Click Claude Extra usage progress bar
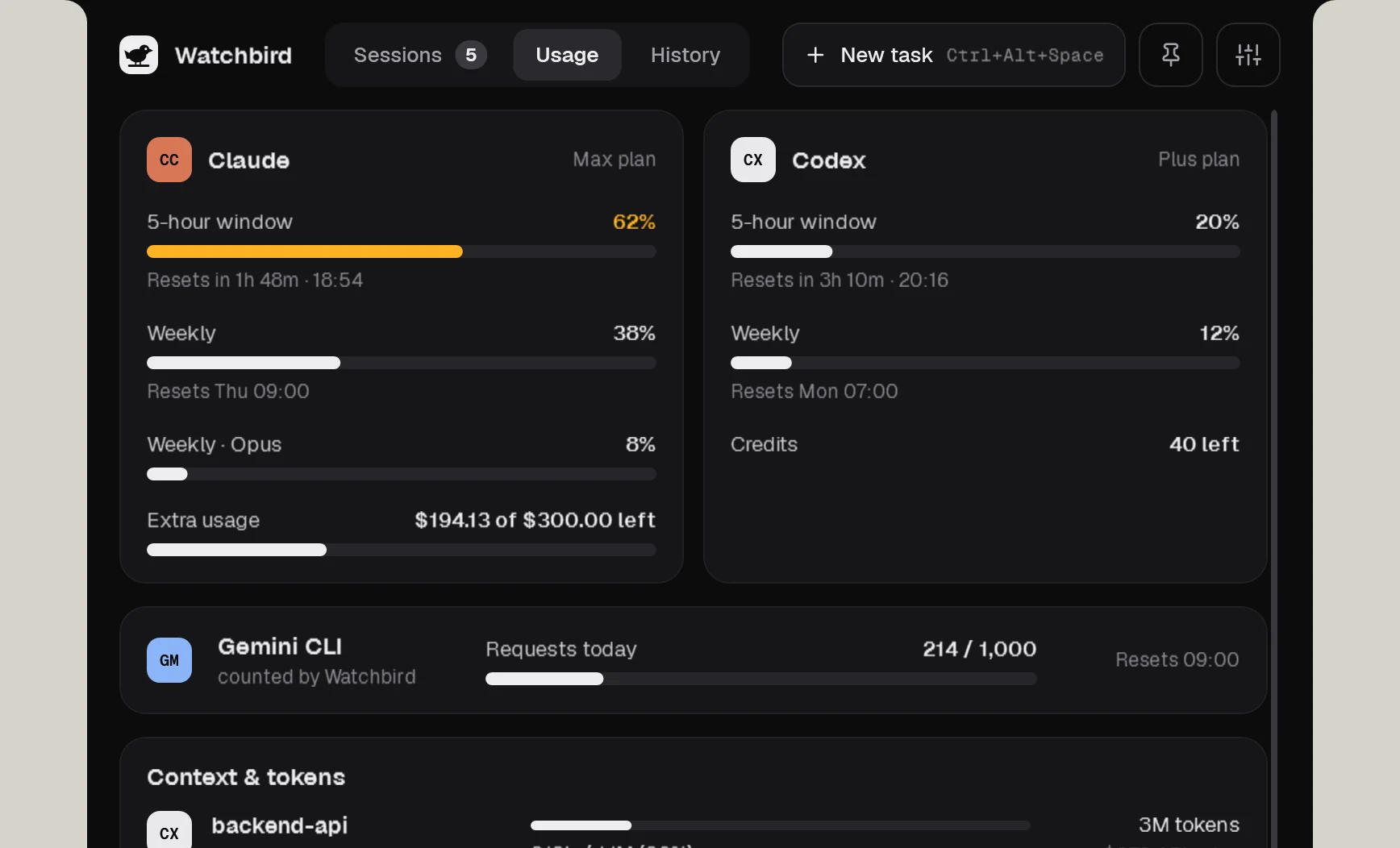The width and height of the screenshot is (1400, 848). click(x=402, y=550)
